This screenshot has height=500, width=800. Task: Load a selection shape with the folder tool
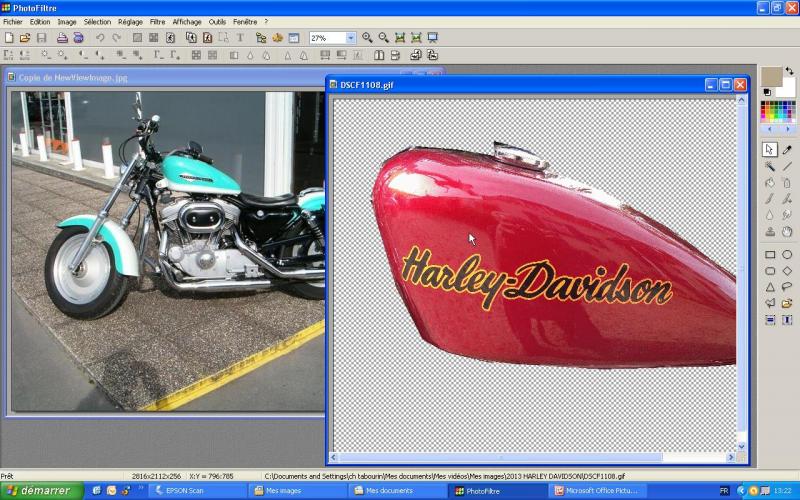coord(787,304)
